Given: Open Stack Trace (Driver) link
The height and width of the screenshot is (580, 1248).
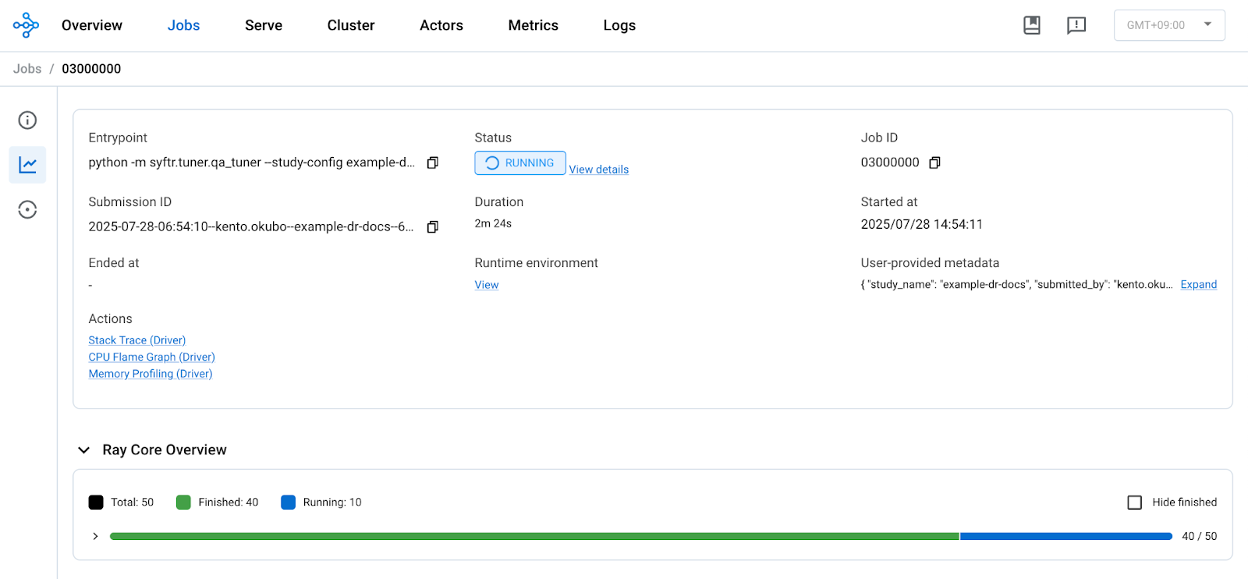Looking at the screenshot, I should pos(136,340).
